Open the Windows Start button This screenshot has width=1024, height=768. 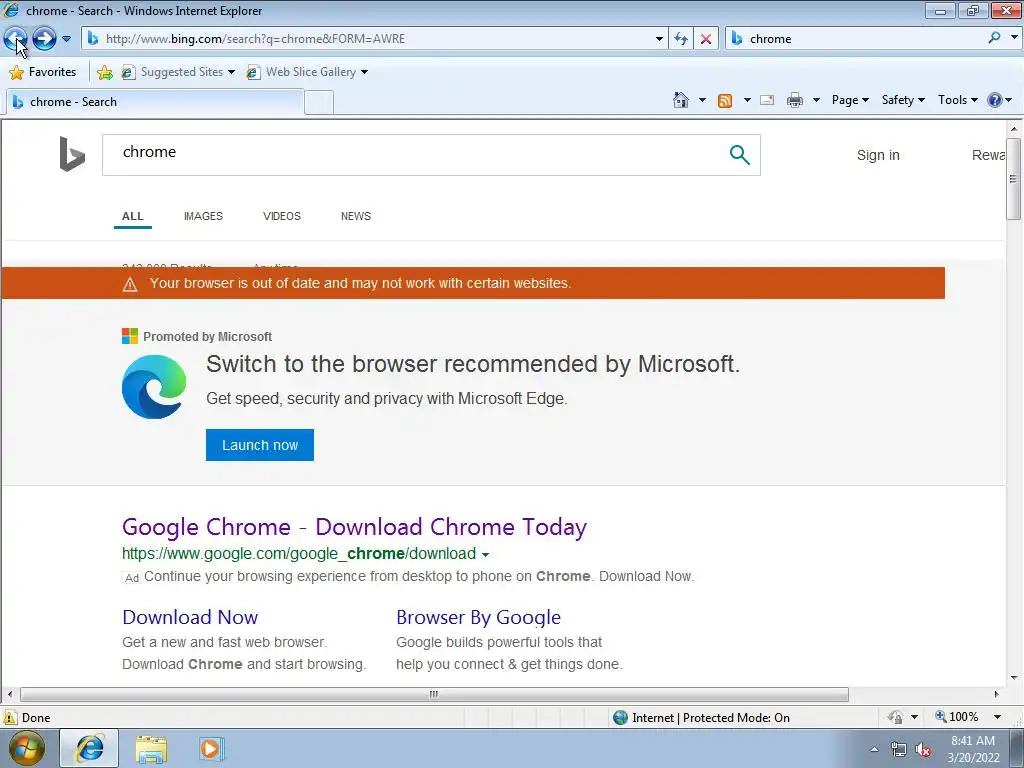pos(26,748)
